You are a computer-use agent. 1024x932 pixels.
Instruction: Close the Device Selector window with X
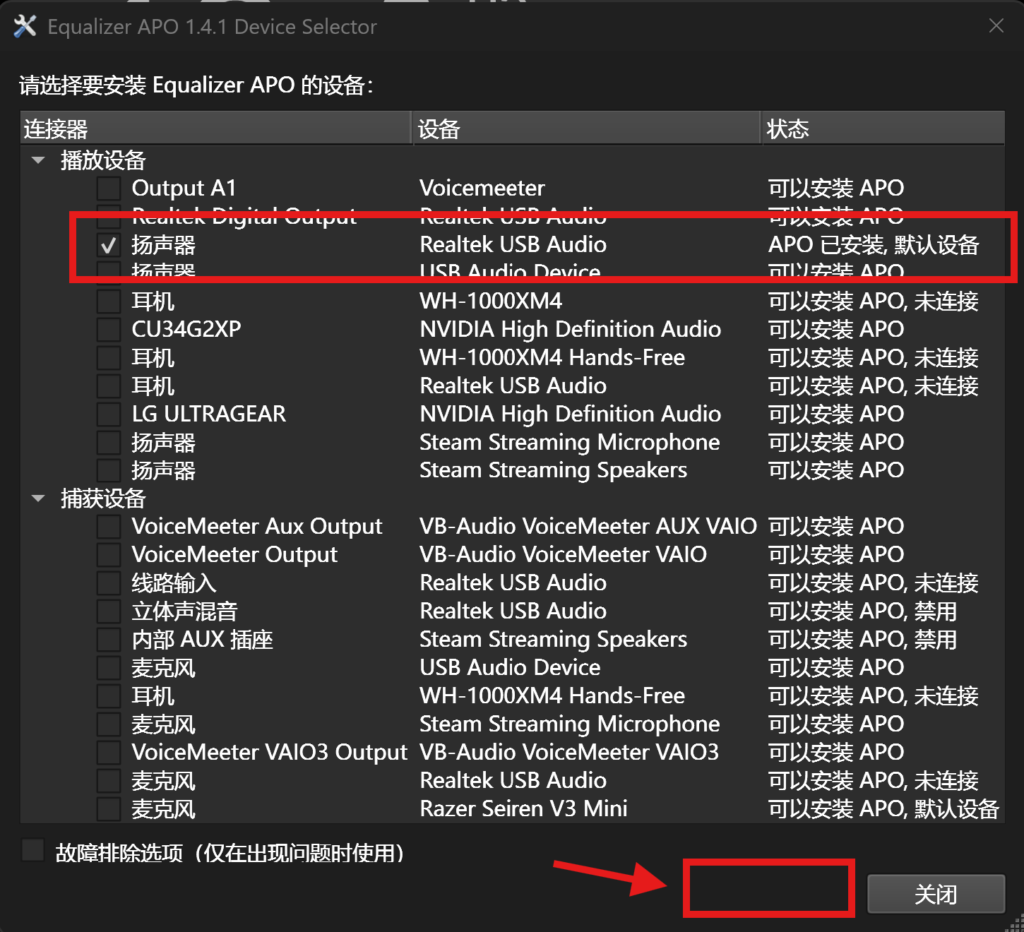[996, 26]
